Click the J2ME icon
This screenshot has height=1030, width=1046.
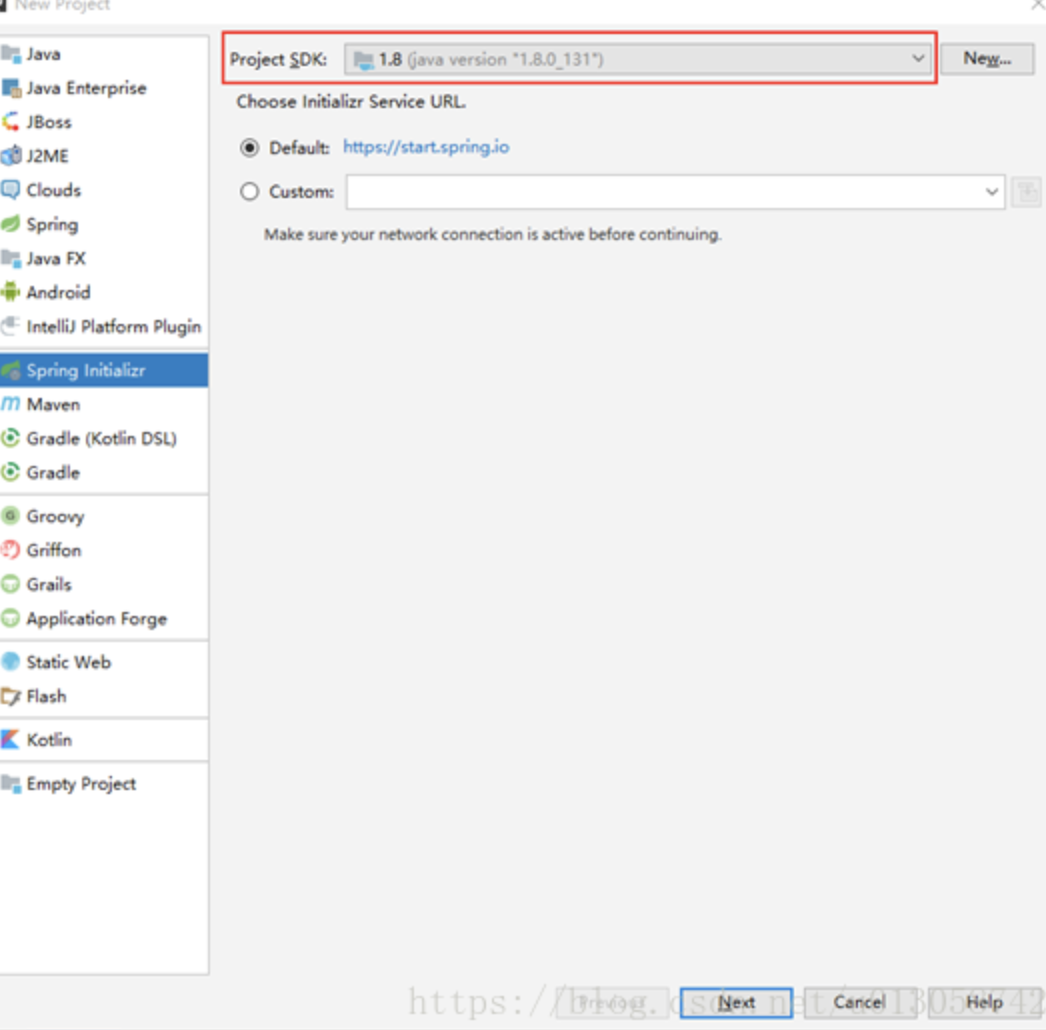[11, 155]
